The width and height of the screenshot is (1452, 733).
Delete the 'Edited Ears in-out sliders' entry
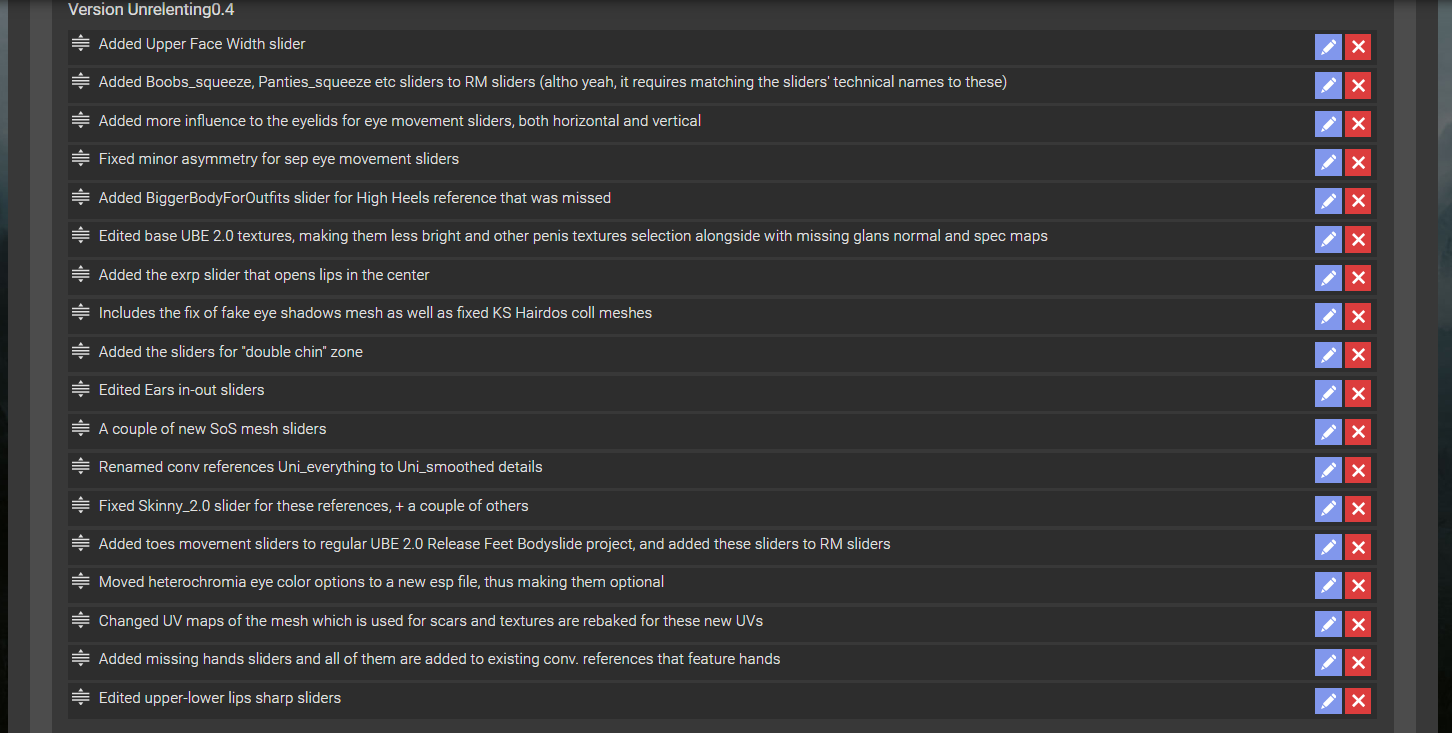(x=1357, y=393)
